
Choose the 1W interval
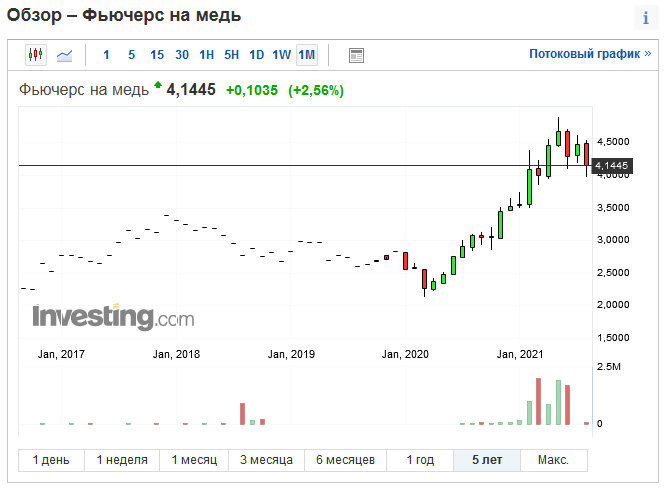click(x=282, y=55)
